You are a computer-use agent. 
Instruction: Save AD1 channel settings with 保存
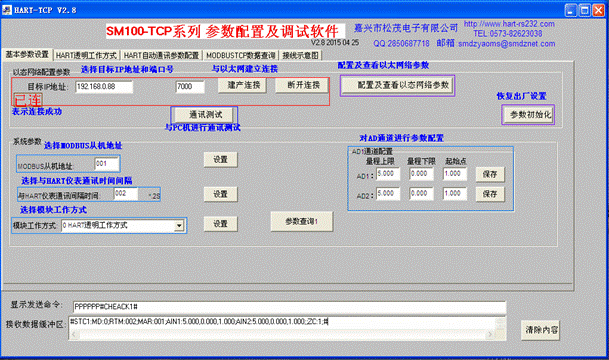coord(490,174)
